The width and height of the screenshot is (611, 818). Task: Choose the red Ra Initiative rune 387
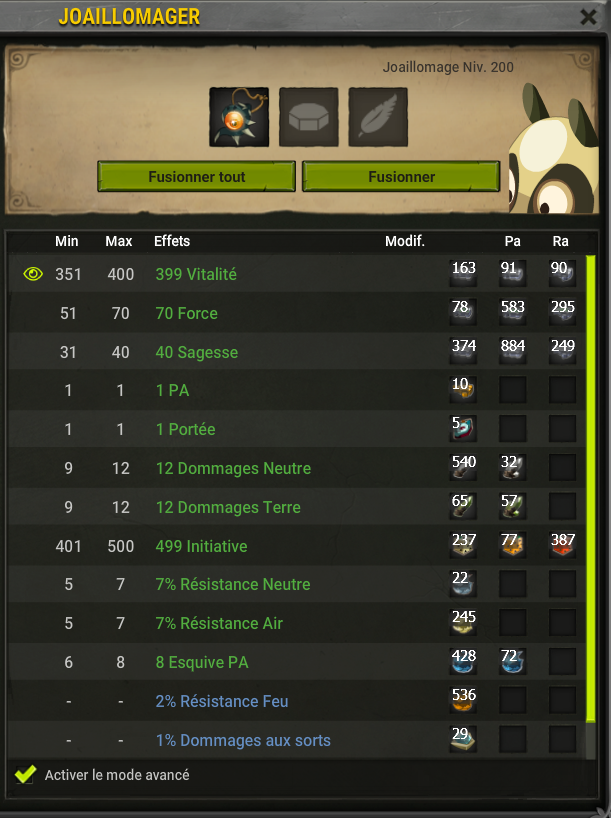[562, 545]
